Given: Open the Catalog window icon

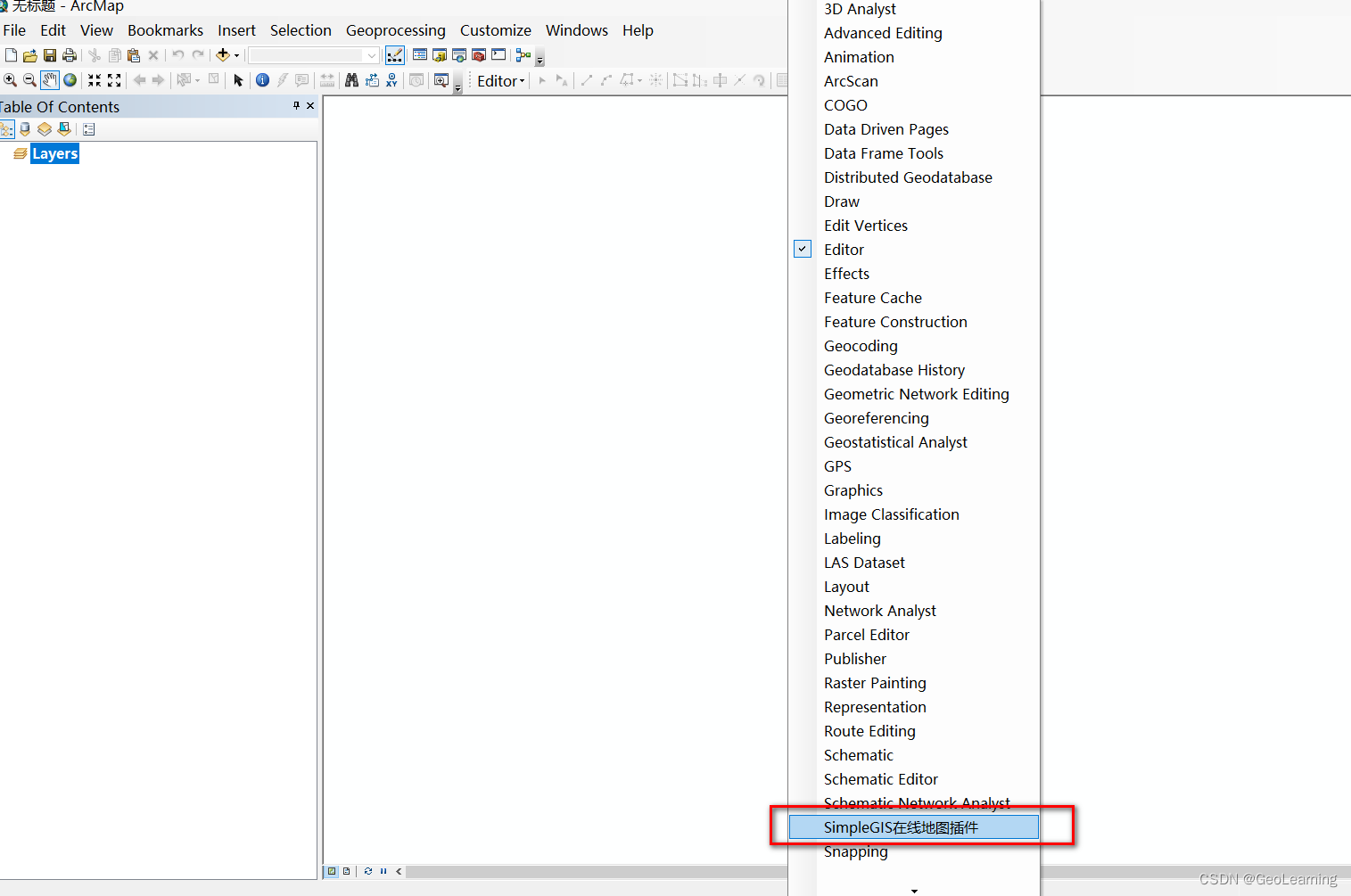Looking at the screenshot, I should 440,55.
